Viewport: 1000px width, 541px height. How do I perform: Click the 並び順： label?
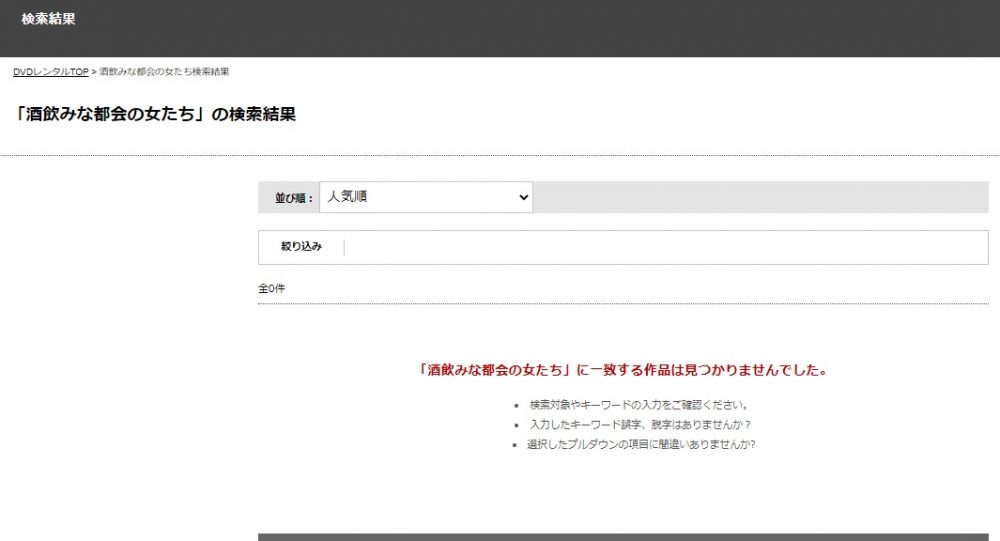pyautogui.click(x=294, y=198)
